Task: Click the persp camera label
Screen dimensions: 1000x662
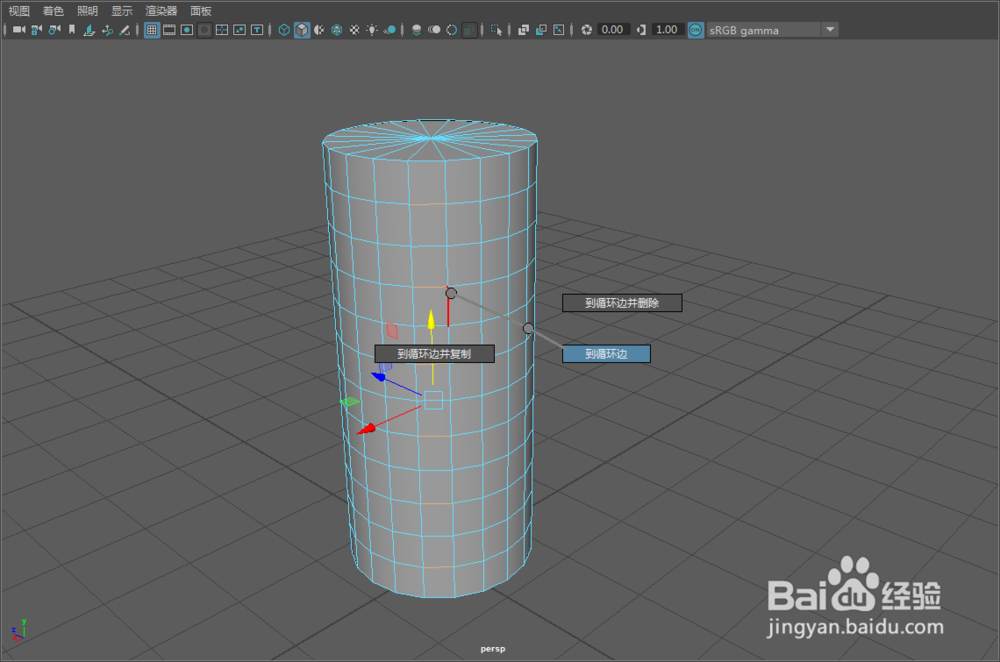Action: tap(493, 649)
